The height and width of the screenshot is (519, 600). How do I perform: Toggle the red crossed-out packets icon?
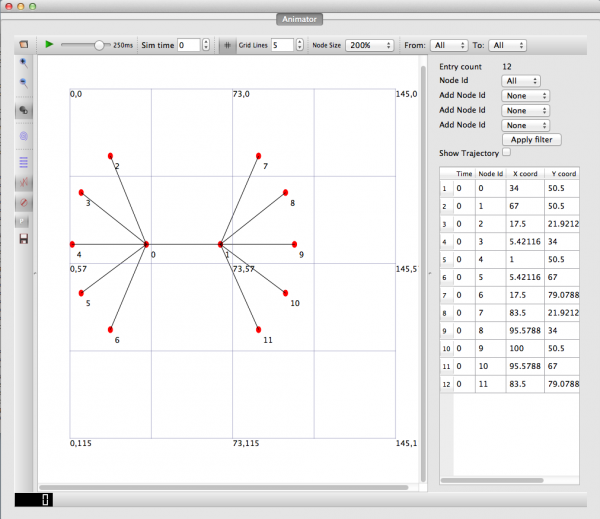coord(24,183)
